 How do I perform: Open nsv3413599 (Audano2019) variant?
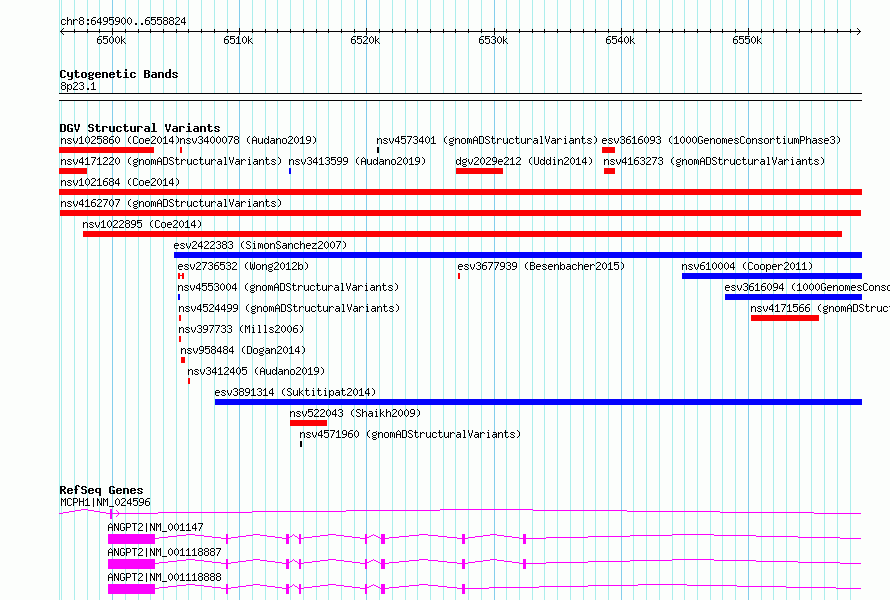[x=357, y=161]
